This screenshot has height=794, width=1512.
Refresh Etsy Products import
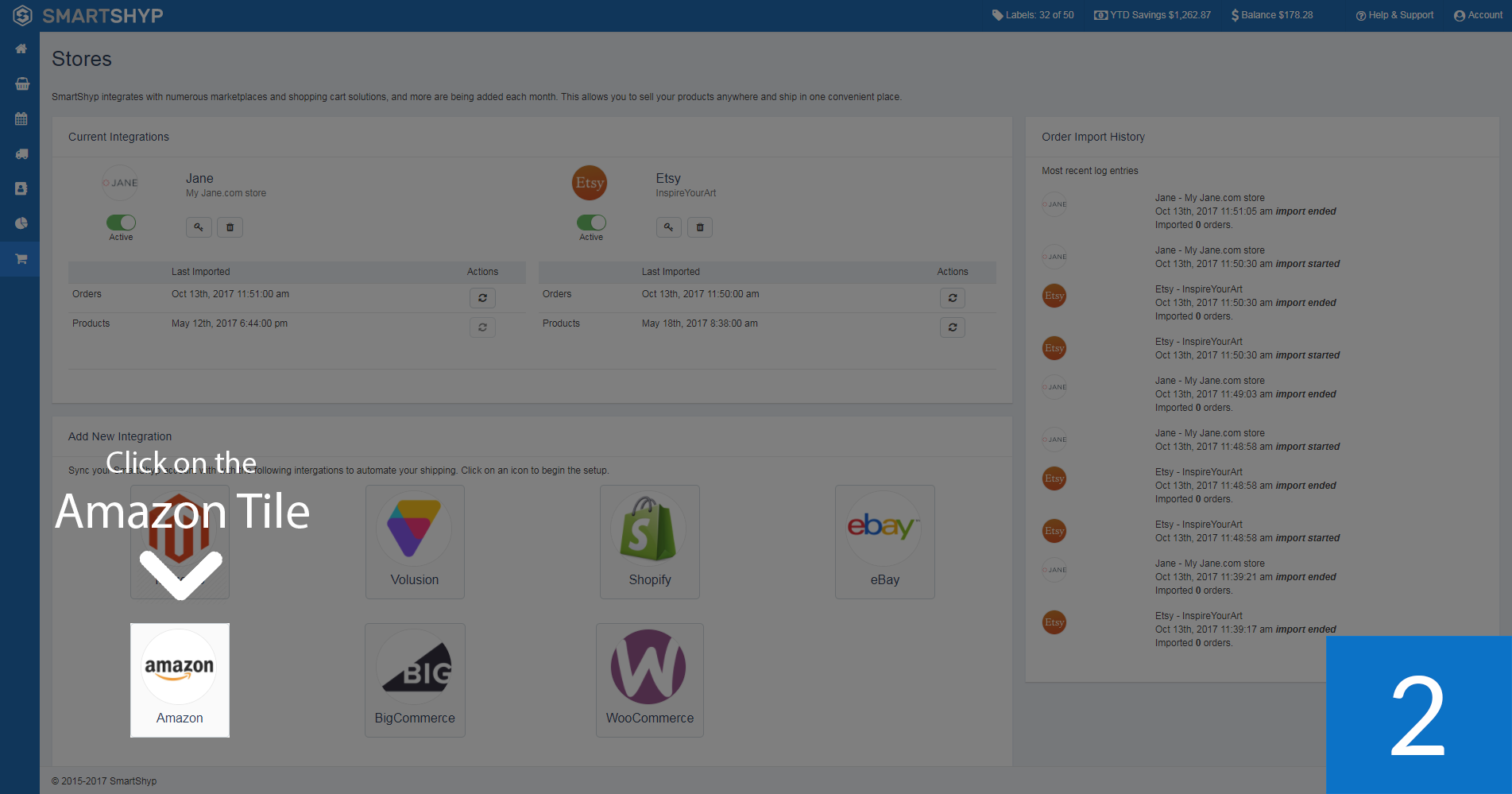(x=953, y=327)
